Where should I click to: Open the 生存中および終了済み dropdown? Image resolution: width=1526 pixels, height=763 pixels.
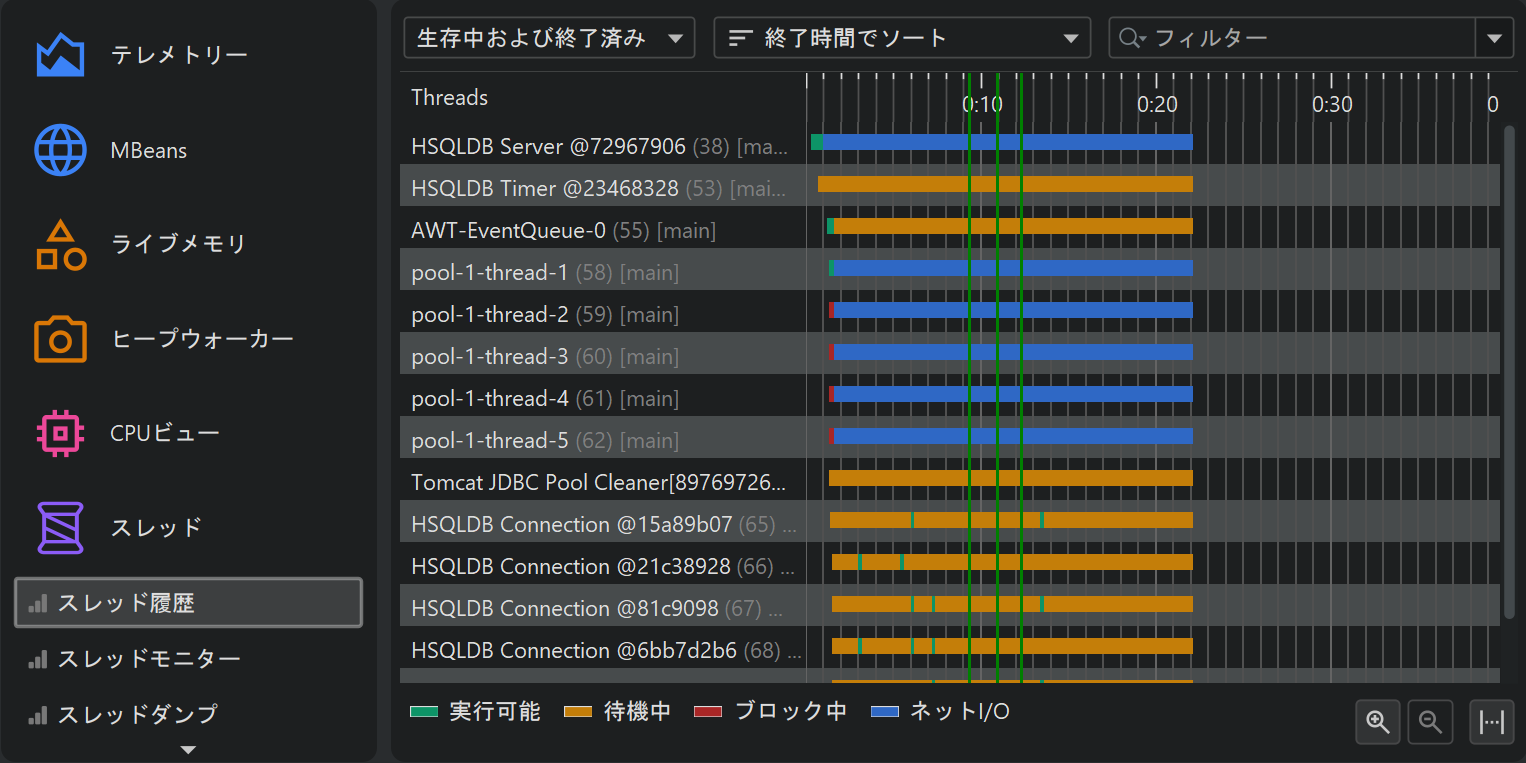548,38
